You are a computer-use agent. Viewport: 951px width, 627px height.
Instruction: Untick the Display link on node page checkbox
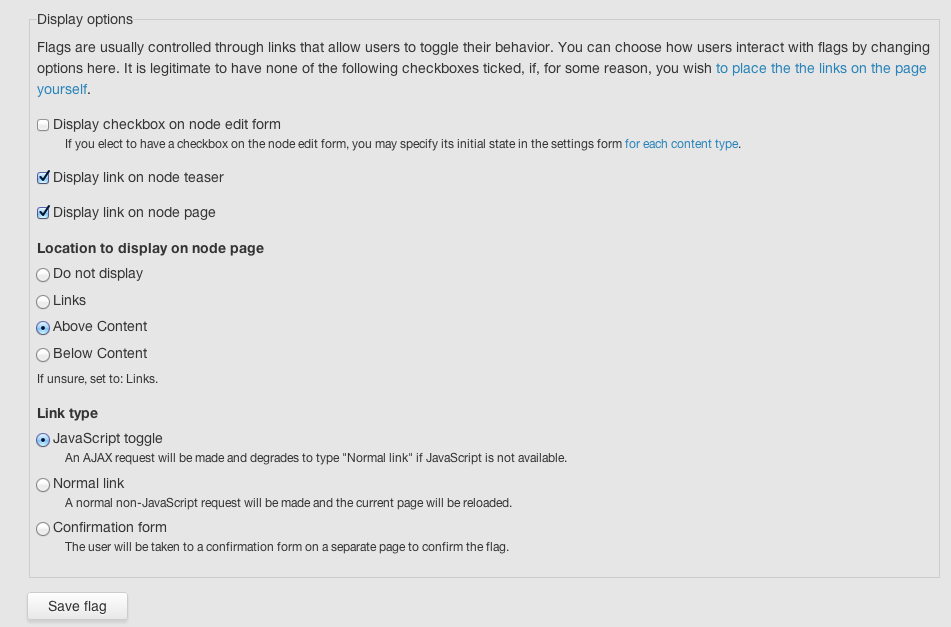[43, 213]
